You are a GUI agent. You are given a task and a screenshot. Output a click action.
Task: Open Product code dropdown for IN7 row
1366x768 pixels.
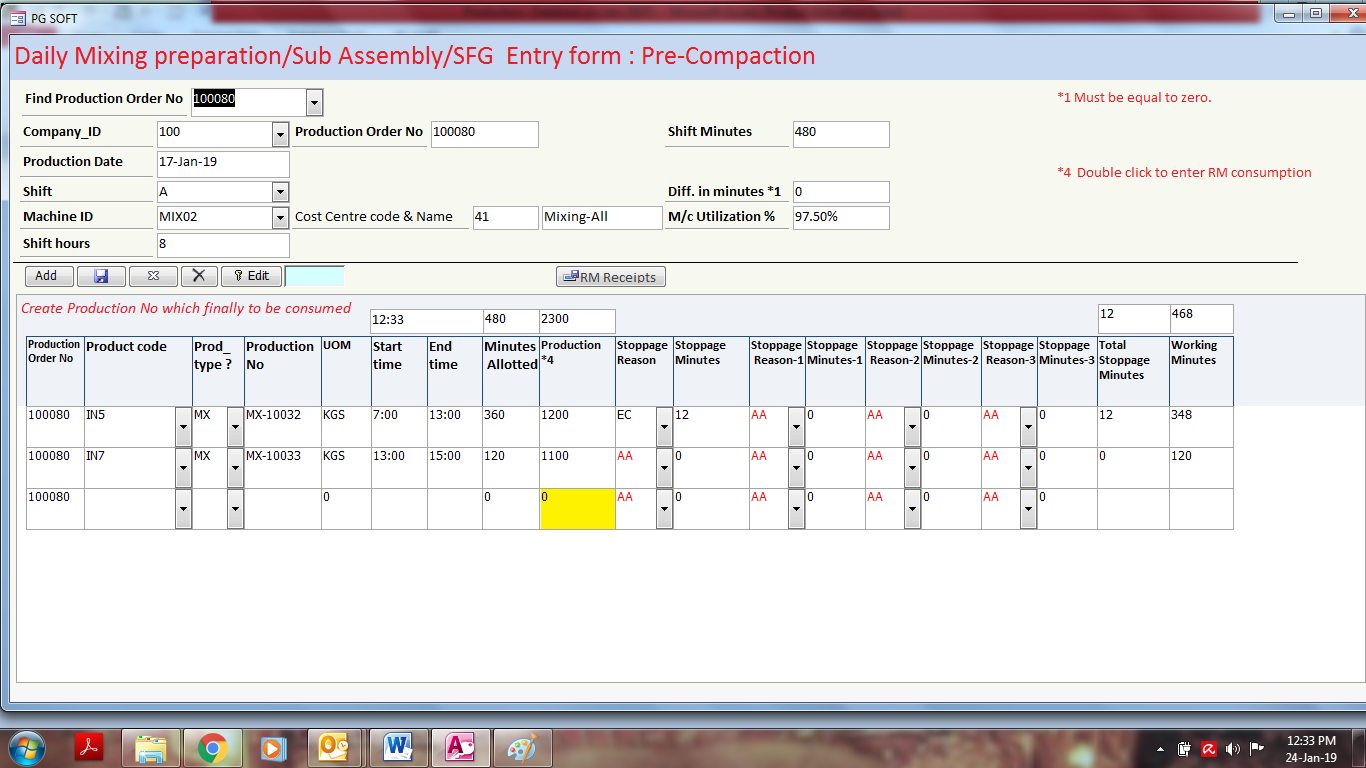click(x=183, y=468)
